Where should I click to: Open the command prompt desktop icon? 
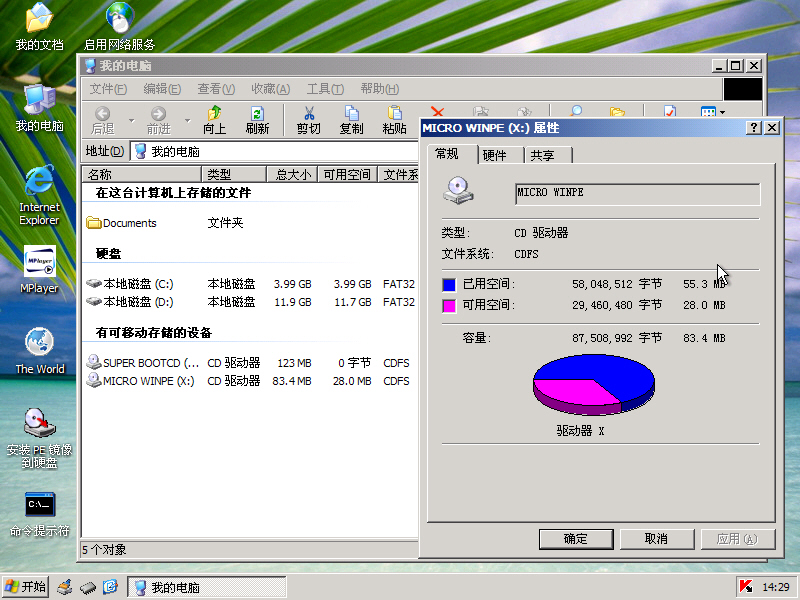pos(39,514)
